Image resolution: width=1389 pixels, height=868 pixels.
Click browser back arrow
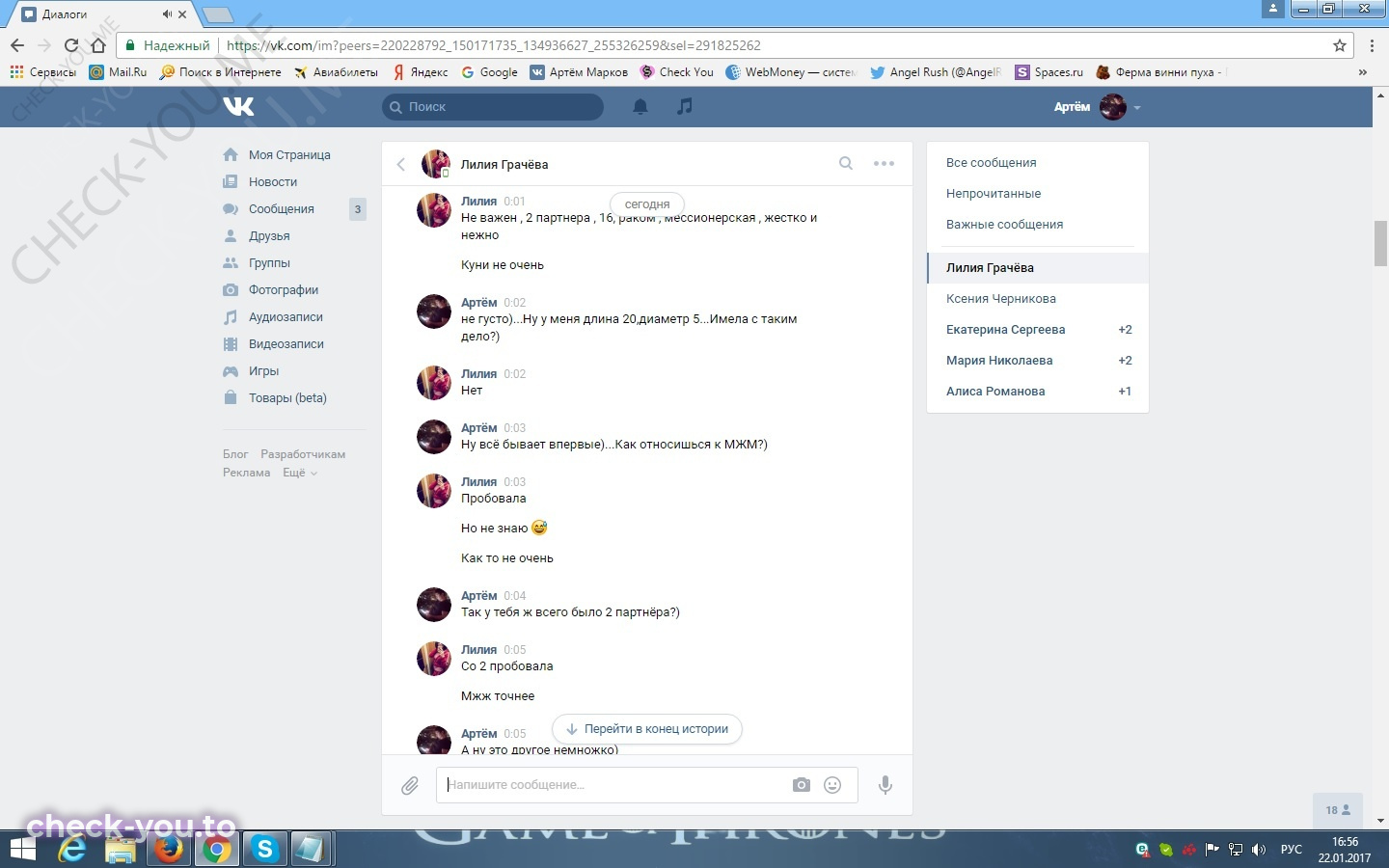click(17, 45)
